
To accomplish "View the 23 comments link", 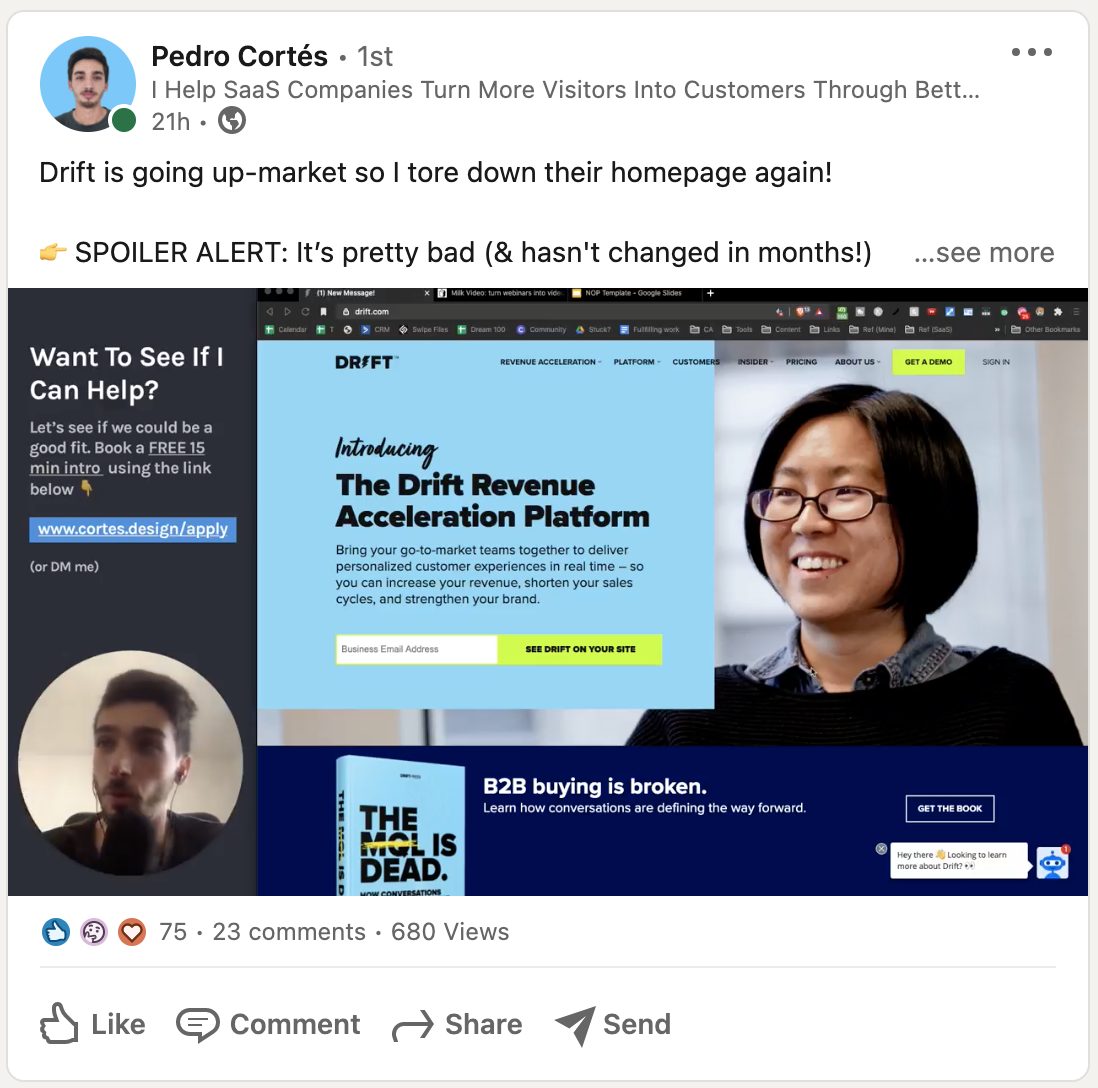I will (x=289, y=932).
